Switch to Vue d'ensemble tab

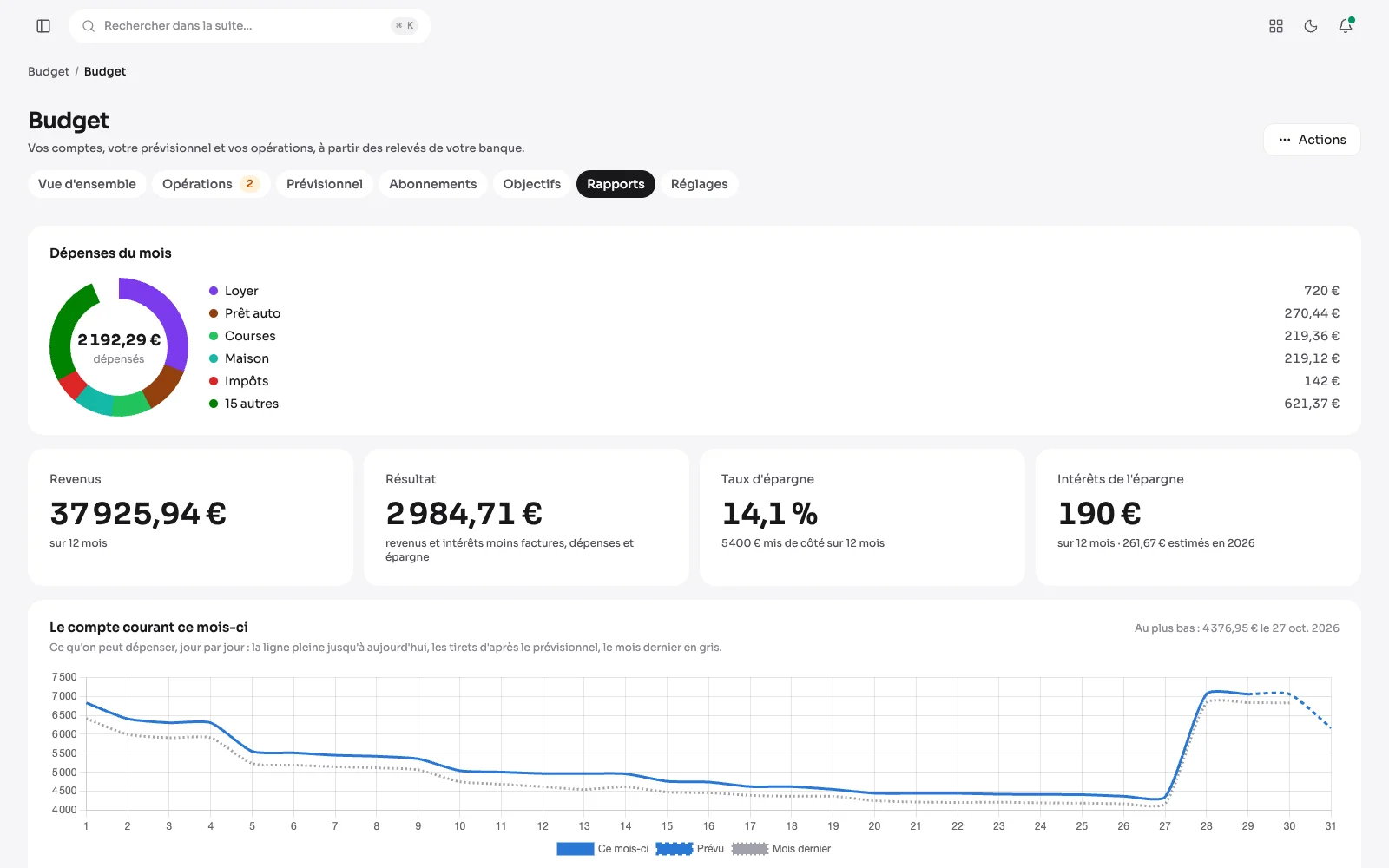pyautogui.click(x=87, y=184)
